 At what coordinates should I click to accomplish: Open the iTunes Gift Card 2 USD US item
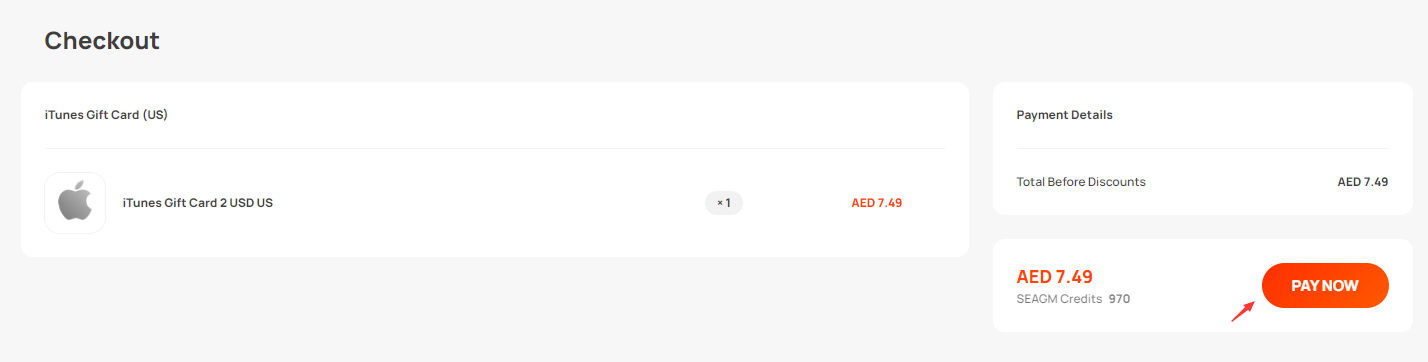tap(198, 203)
